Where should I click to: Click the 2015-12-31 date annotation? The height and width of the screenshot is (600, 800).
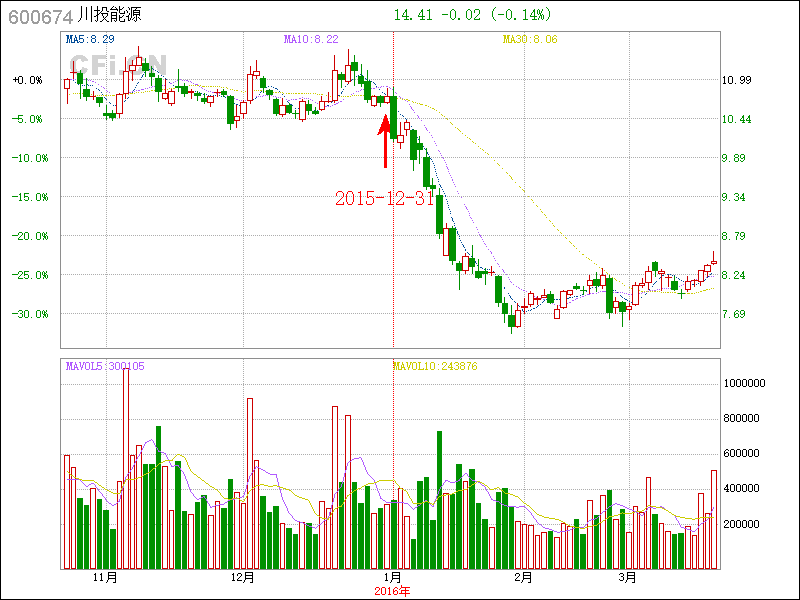pyautogui.click(x=384, y=198)
